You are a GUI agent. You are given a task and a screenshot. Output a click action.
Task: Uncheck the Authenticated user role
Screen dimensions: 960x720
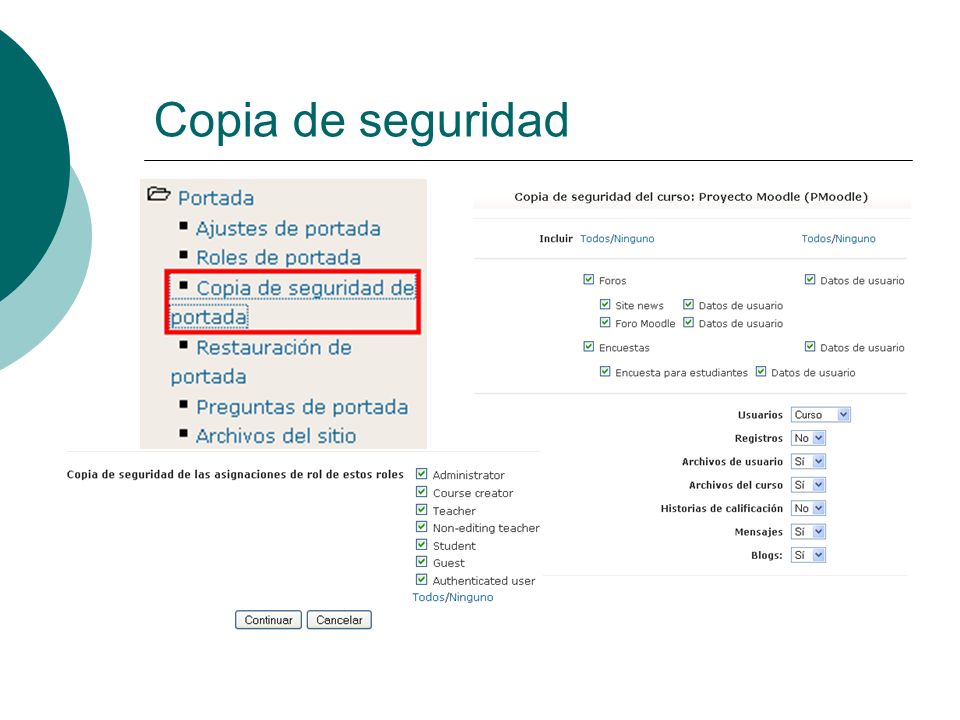tap(421, 579)
